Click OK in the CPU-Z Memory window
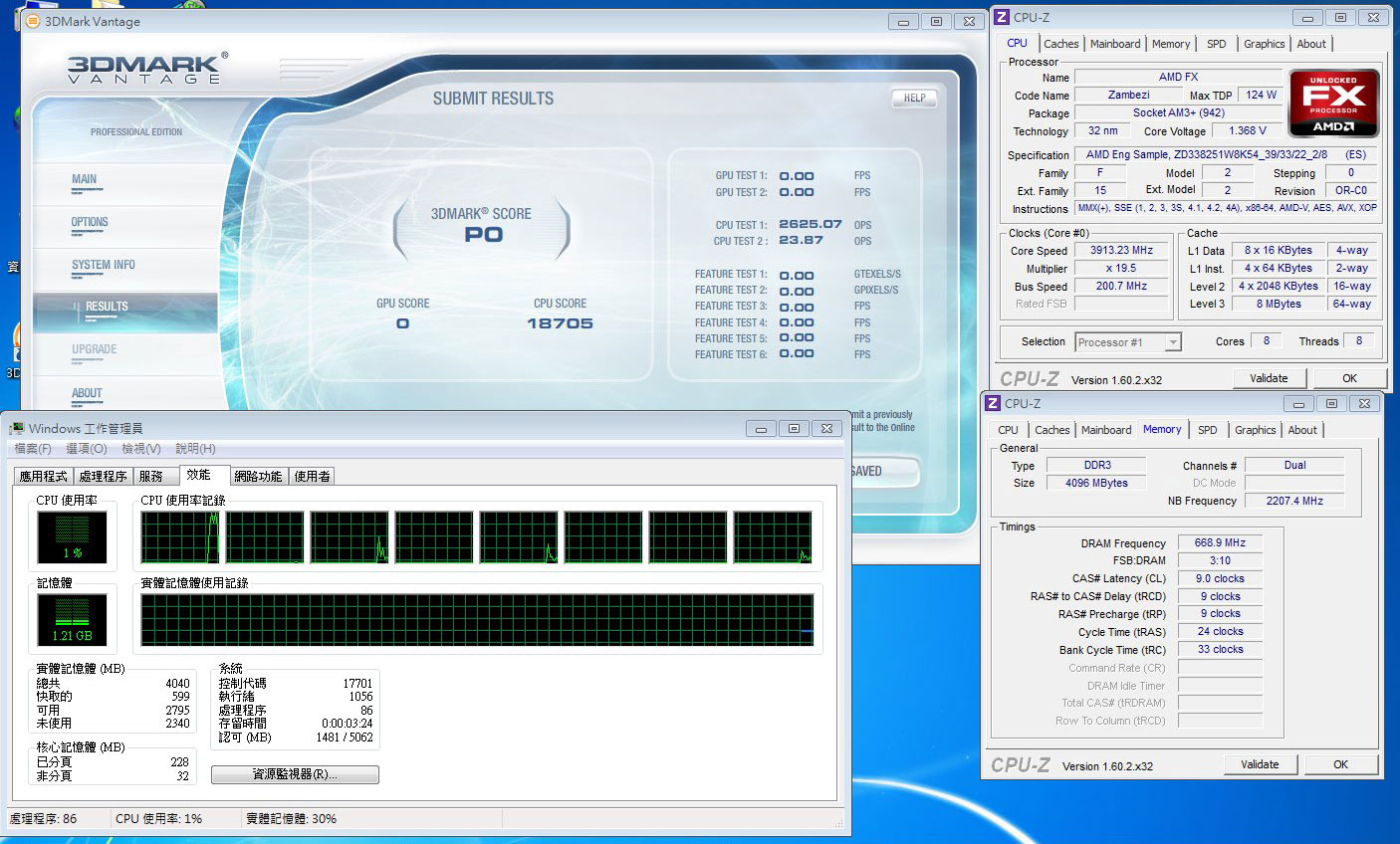Image resolution: width=1400 pixels, height=844 pixels. point(1340,764)
